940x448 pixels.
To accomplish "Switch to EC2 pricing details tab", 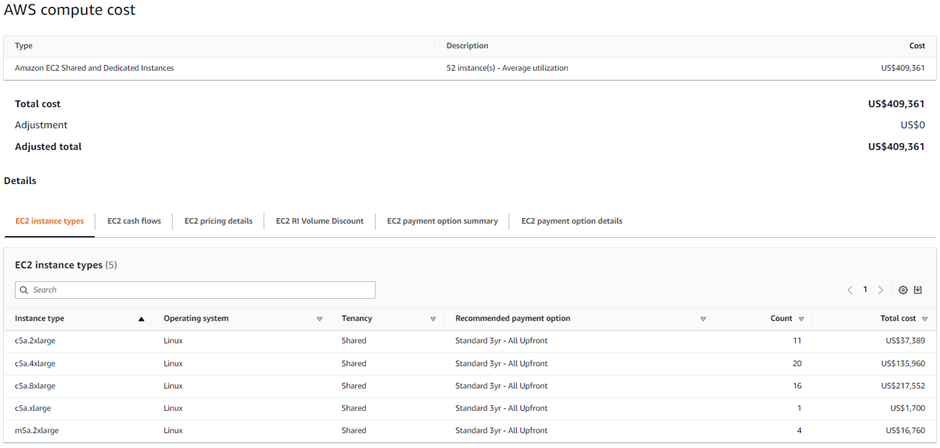I will 218,221.
